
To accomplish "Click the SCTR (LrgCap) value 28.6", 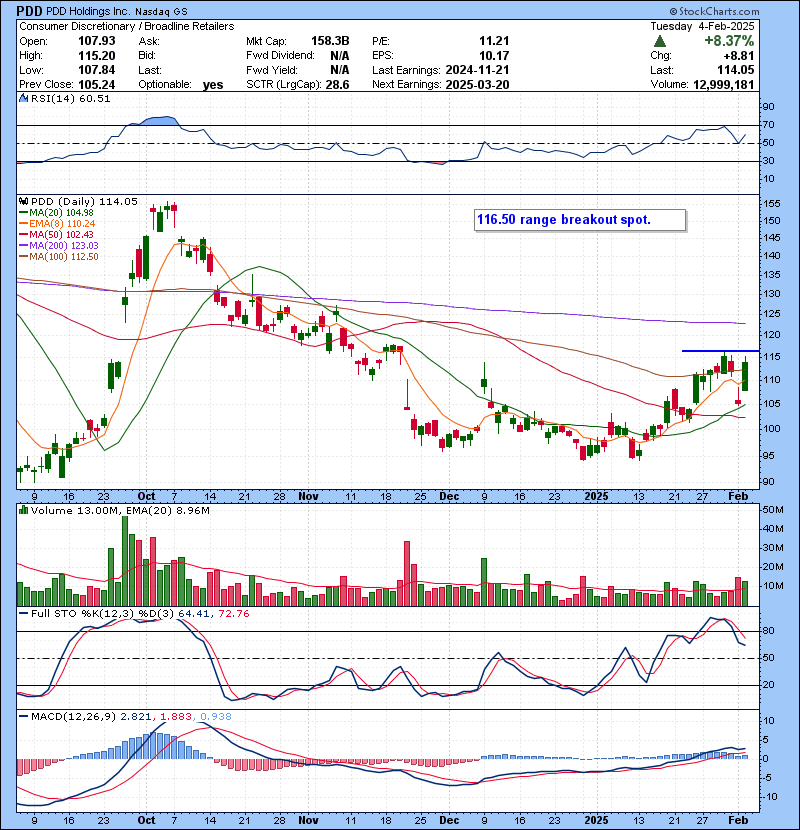I will point(337,85).
